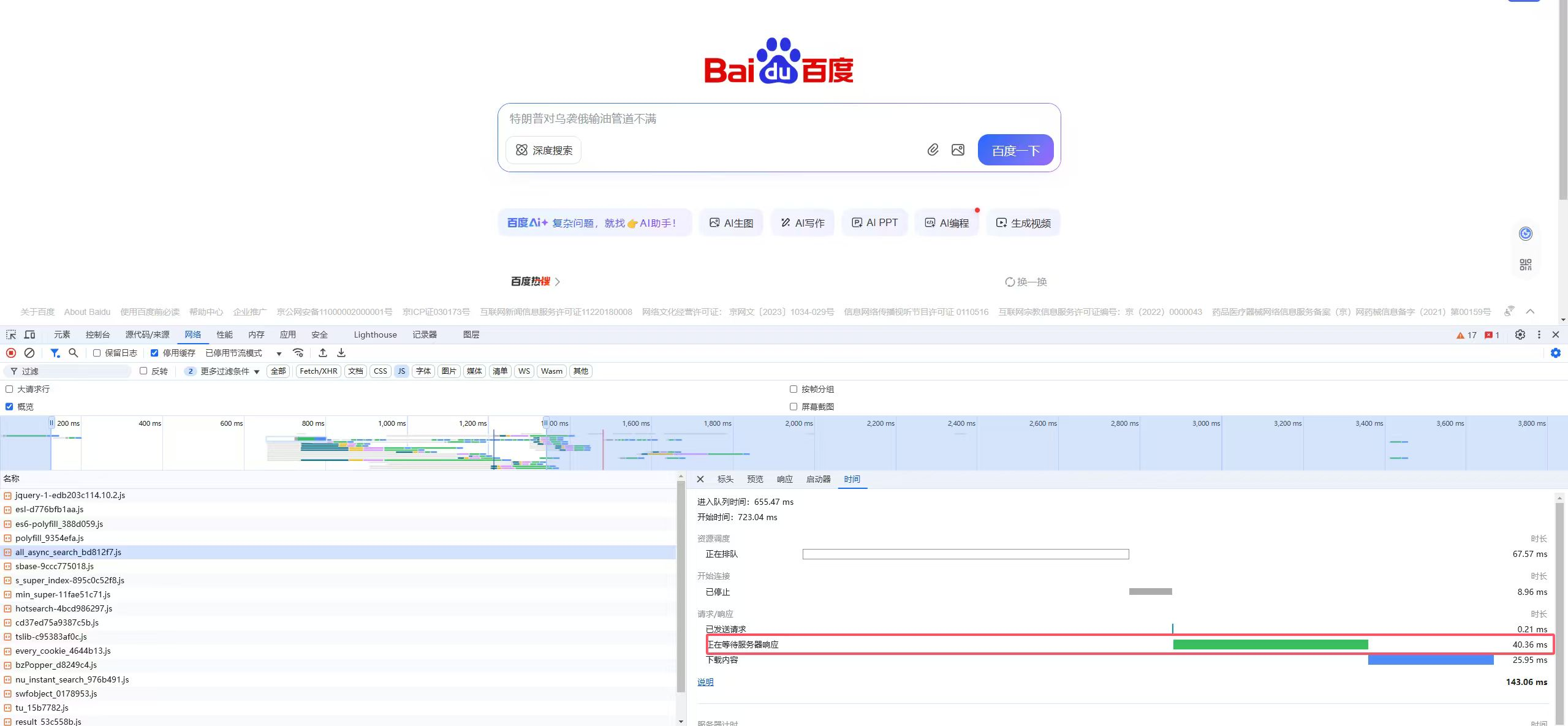This screenshot has width=1568, height=726.
Task: Click the inspect element picker icon
Action: tap(11, 335)
